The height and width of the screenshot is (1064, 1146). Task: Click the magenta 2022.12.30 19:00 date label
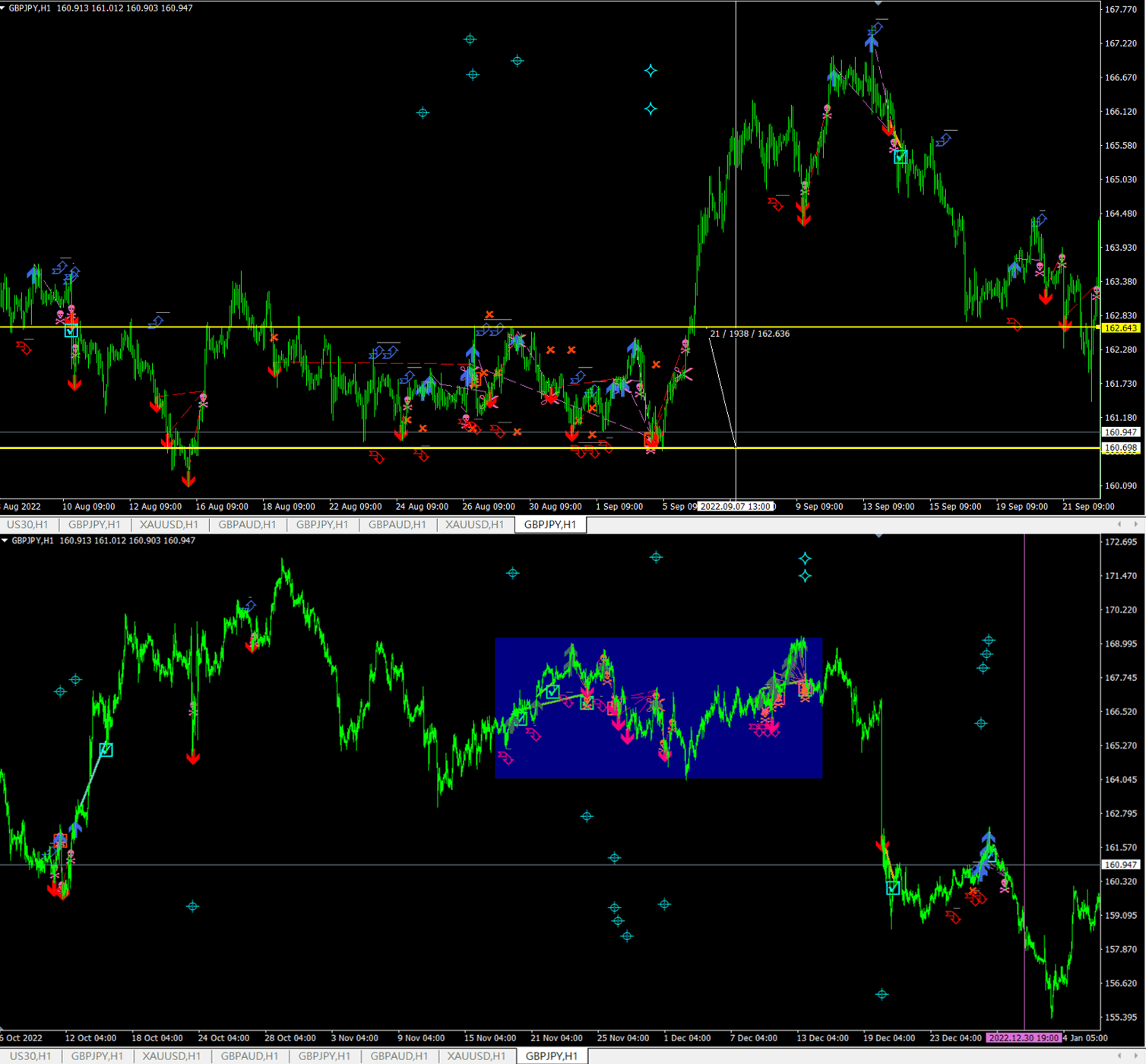click(x=1023, y=1037)
